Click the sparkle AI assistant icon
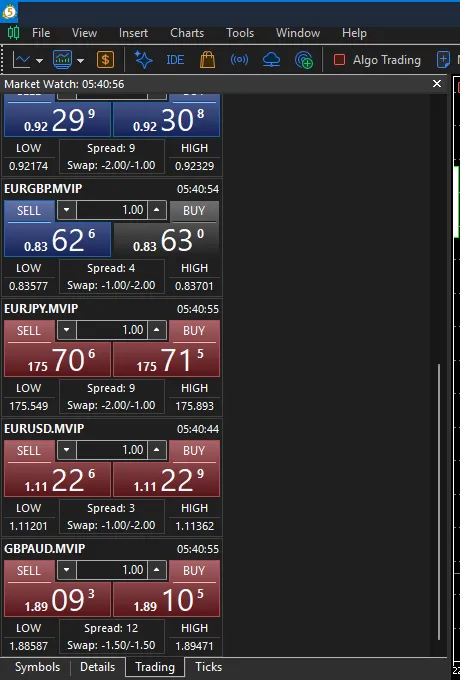 (143, 60)
